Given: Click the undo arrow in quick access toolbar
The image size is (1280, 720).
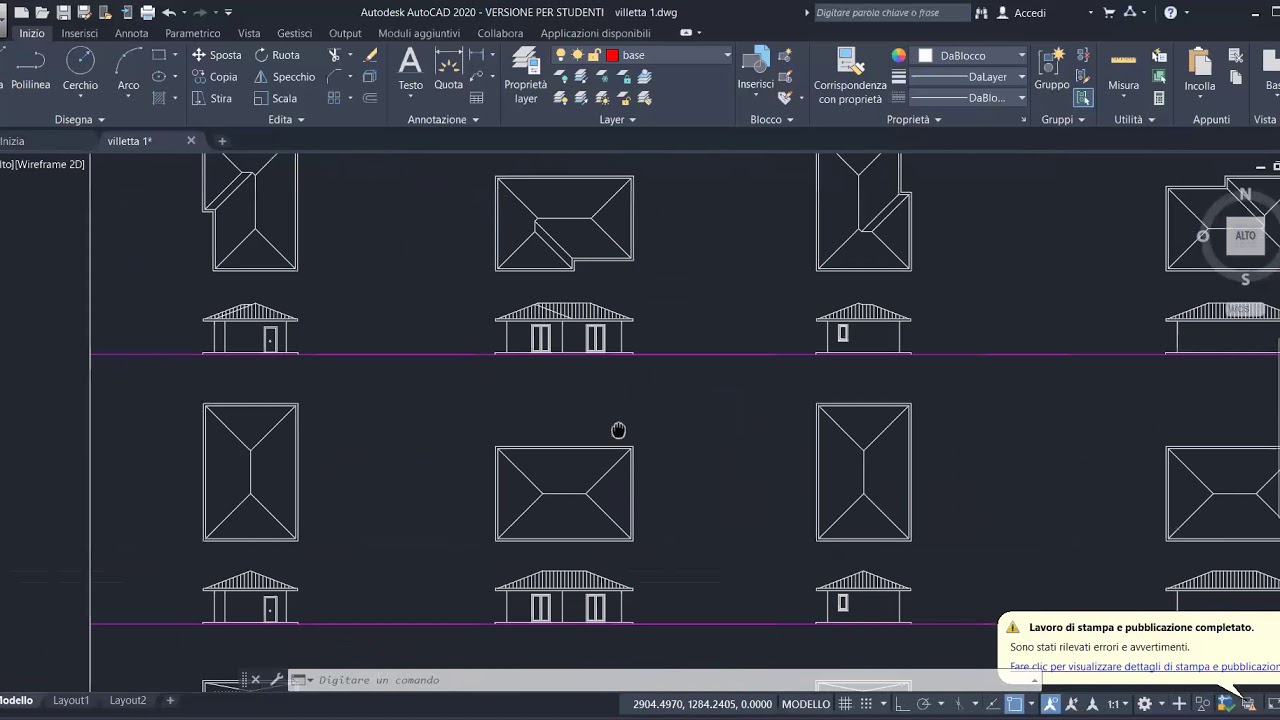Looking at the screenshot, I should click(x=169, y=13).
